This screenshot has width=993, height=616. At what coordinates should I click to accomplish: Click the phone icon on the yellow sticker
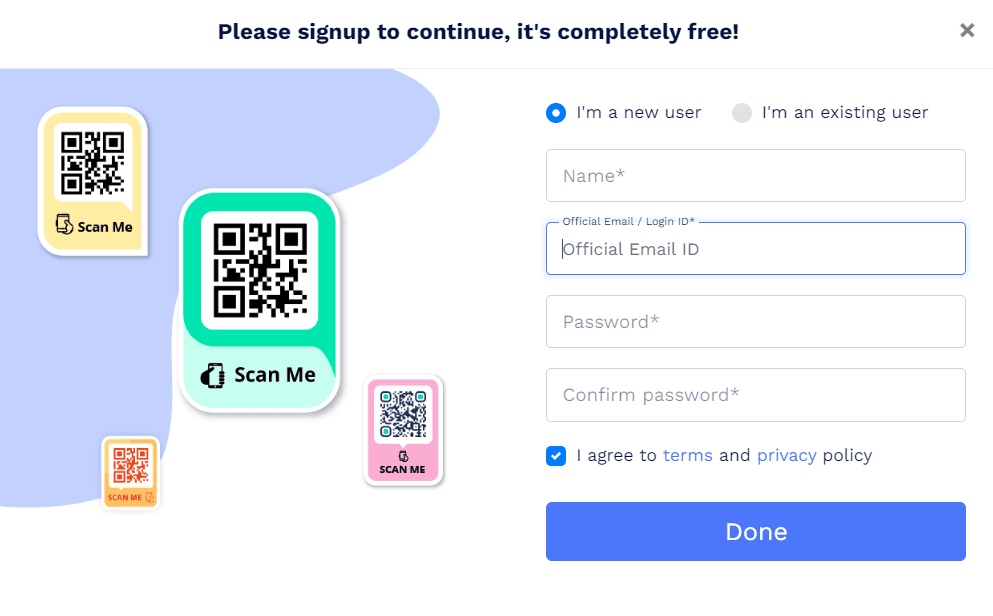click(x=62, y=226)
